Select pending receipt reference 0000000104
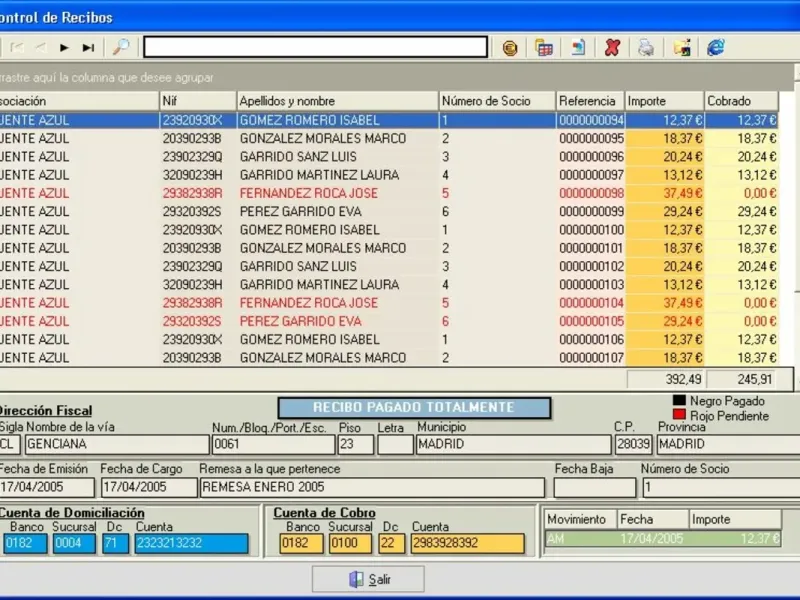800x600 pixels. 389,303
